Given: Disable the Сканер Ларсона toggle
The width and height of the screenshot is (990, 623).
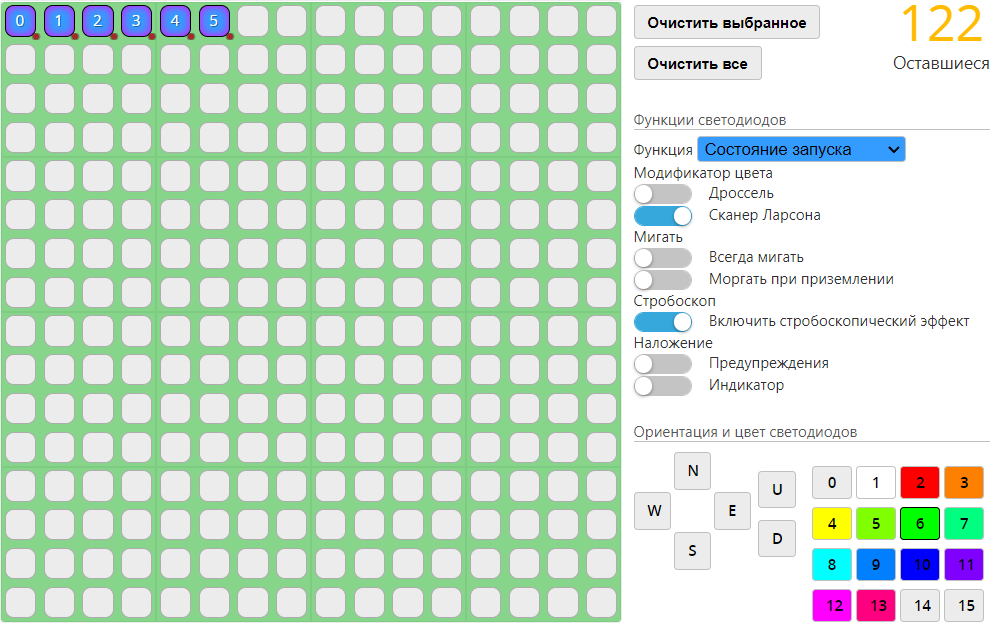Looking at the screenshot, I should (663, 215).
